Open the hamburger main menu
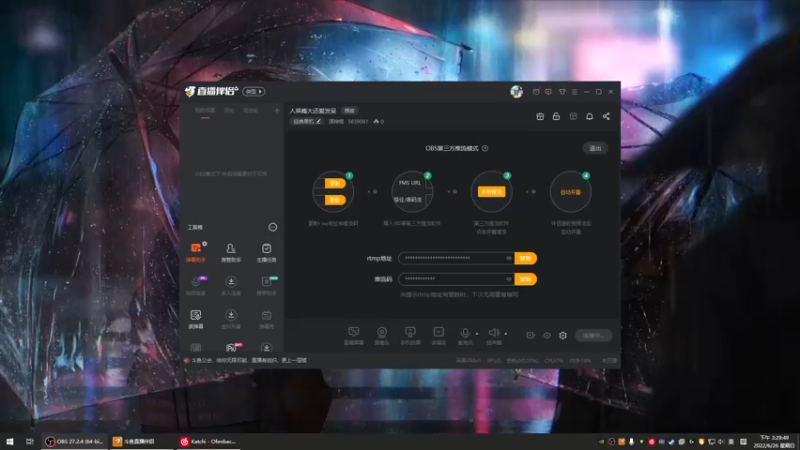Image resolution: width=800 pixels, height=450 pixels. (574, 92)
